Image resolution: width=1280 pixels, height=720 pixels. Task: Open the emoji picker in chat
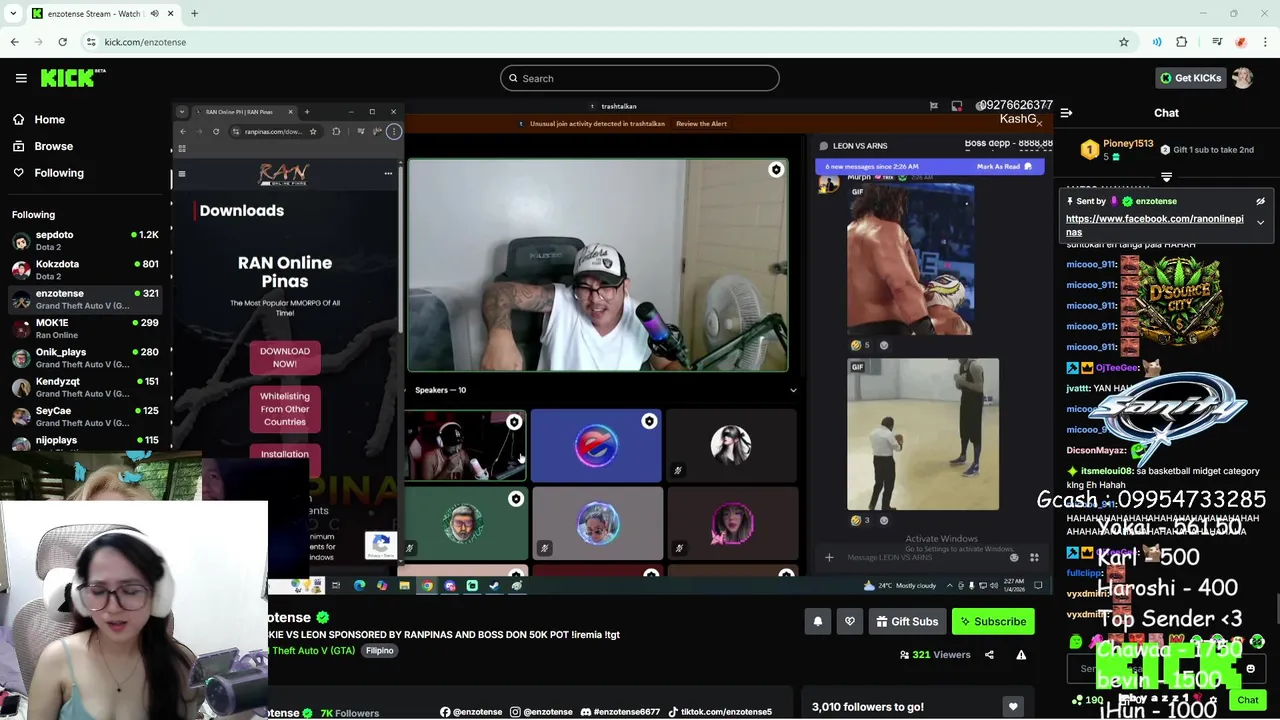pyautogui.click(x=1250, y=669)
